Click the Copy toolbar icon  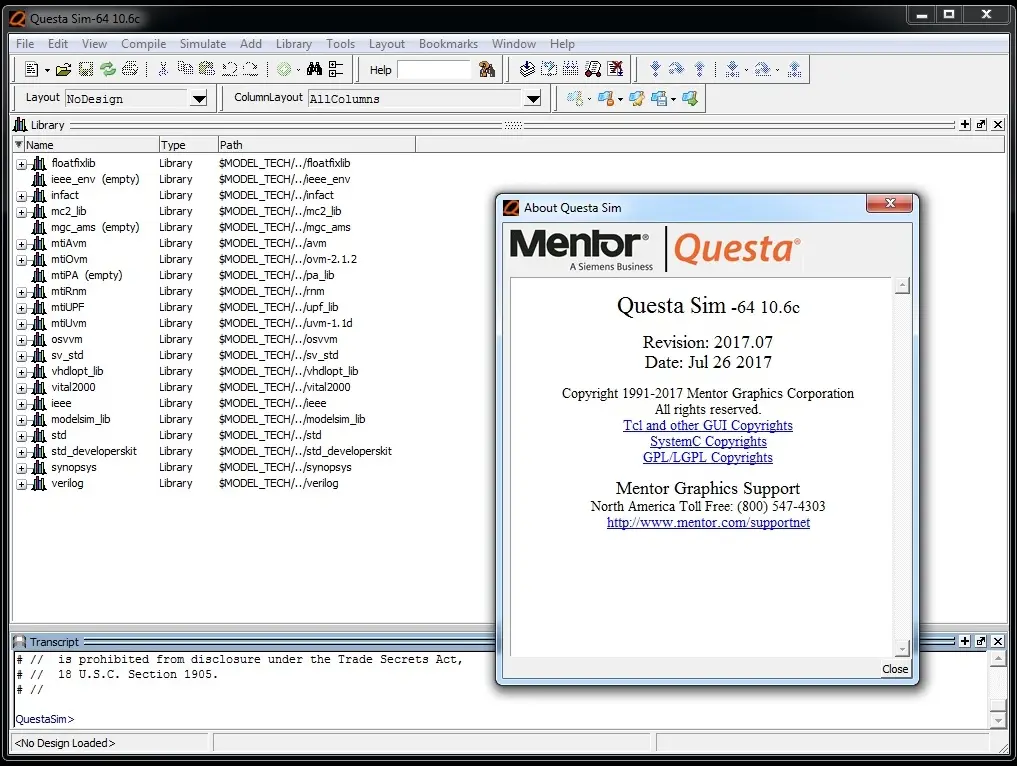coord(185,69)
